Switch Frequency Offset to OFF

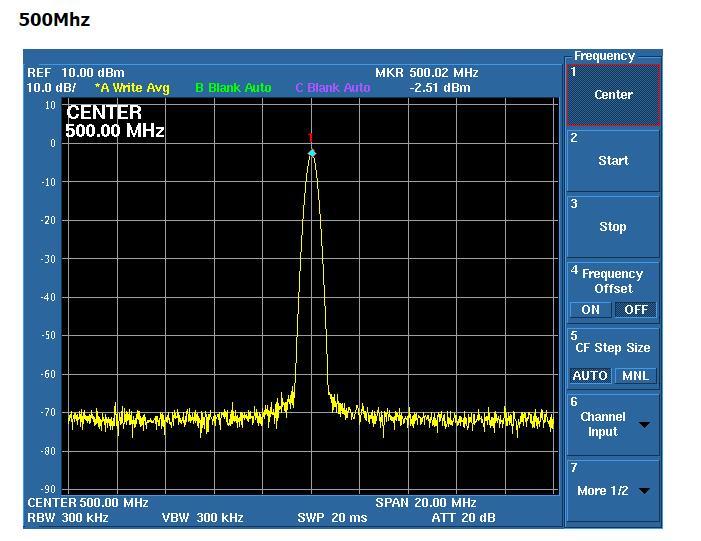coord(636,309)
